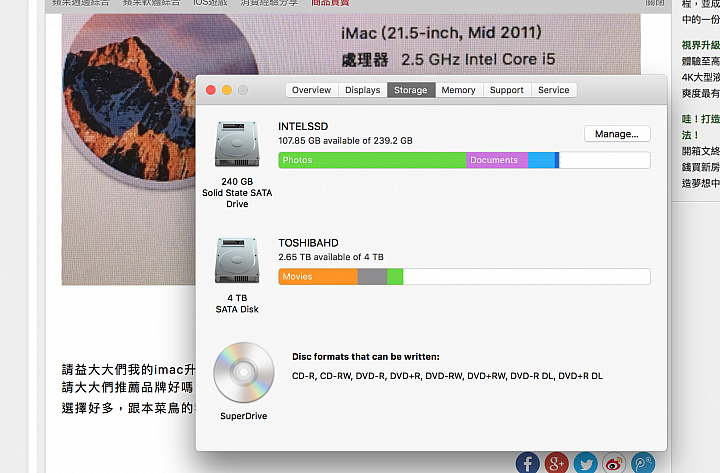This screenshot has width=720, height=473.
Task: Click 'Disc formats that can be written:' heading
Action: tap(366, 357)
